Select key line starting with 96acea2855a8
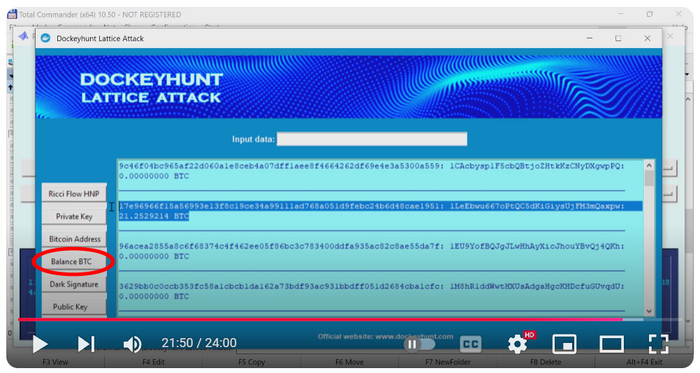The height and width of the screenshot is (373, 700). pos(371,246)
